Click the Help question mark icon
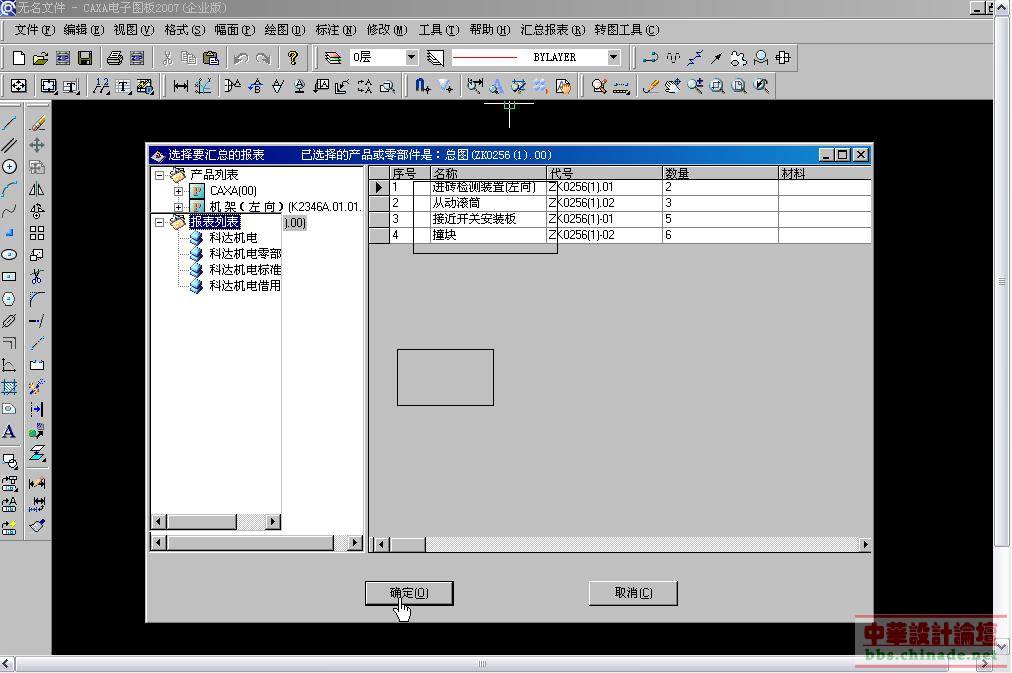 [x=292, y=58]
